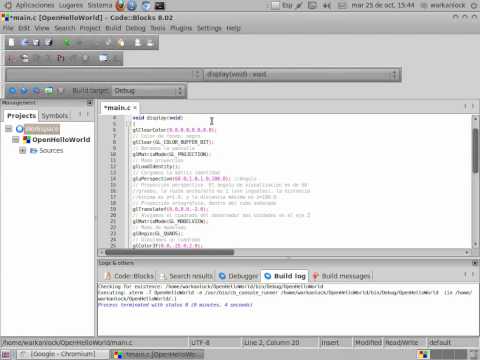The width and height of the screenshot is (480, 360).
Task: Select the OpenHelloWorld project tree item
Action: tap(61, 140)
